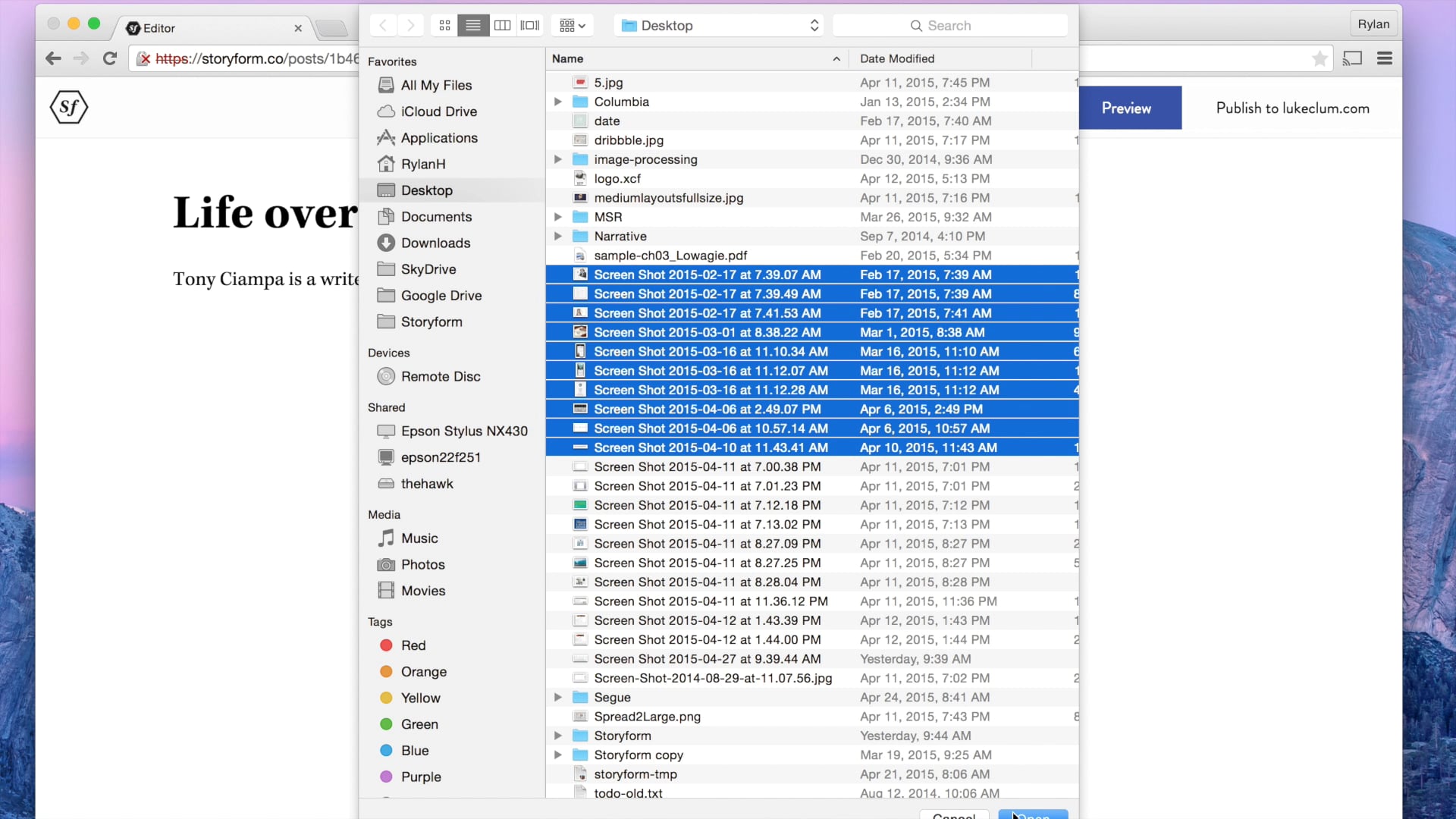Filter by the Green tag
The width and height of the screenshot is (1456, 819).
pyautogui.click(x=453, y=724)
